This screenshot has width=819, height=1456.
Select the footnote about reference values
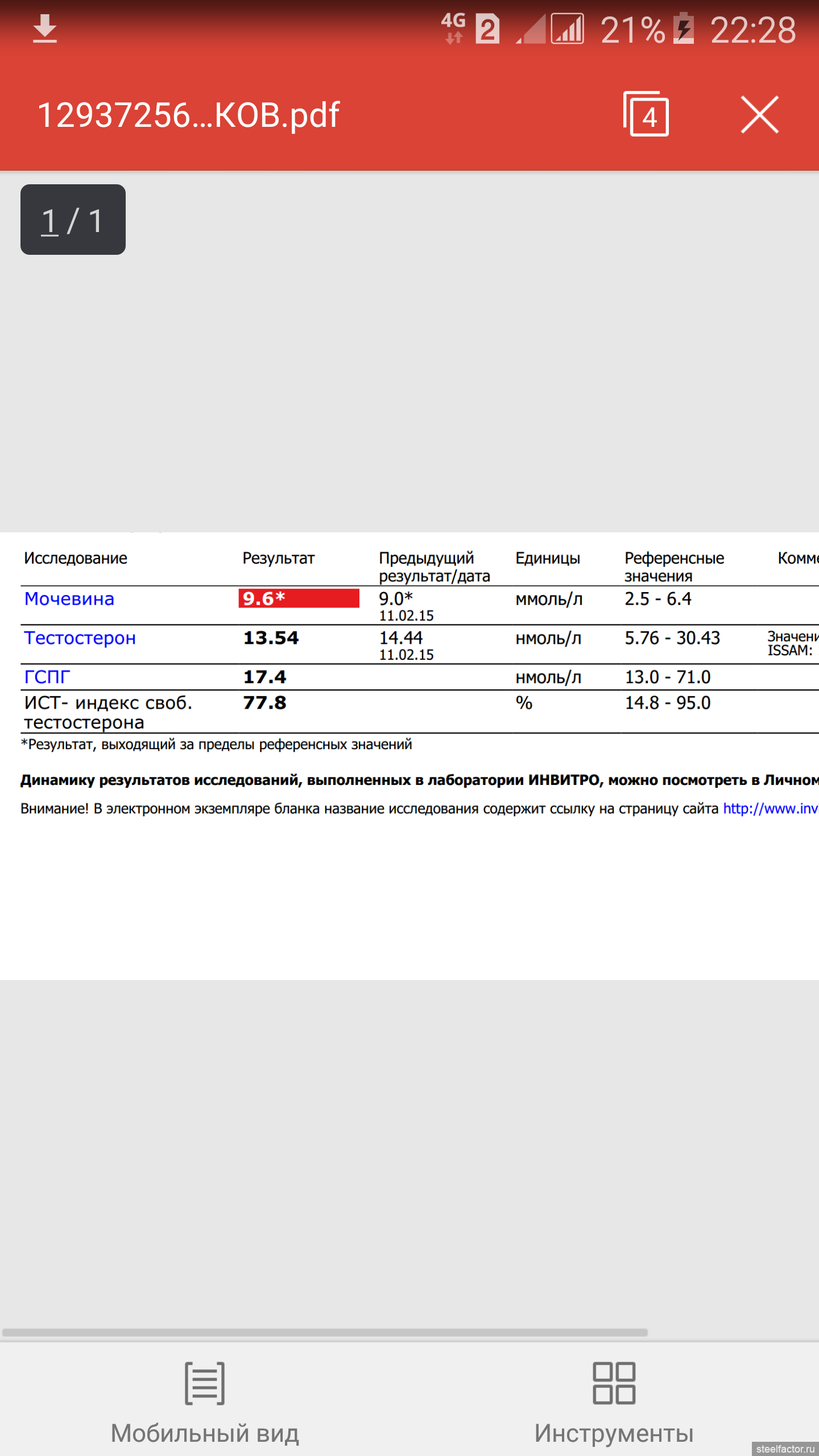pos(216,744)
